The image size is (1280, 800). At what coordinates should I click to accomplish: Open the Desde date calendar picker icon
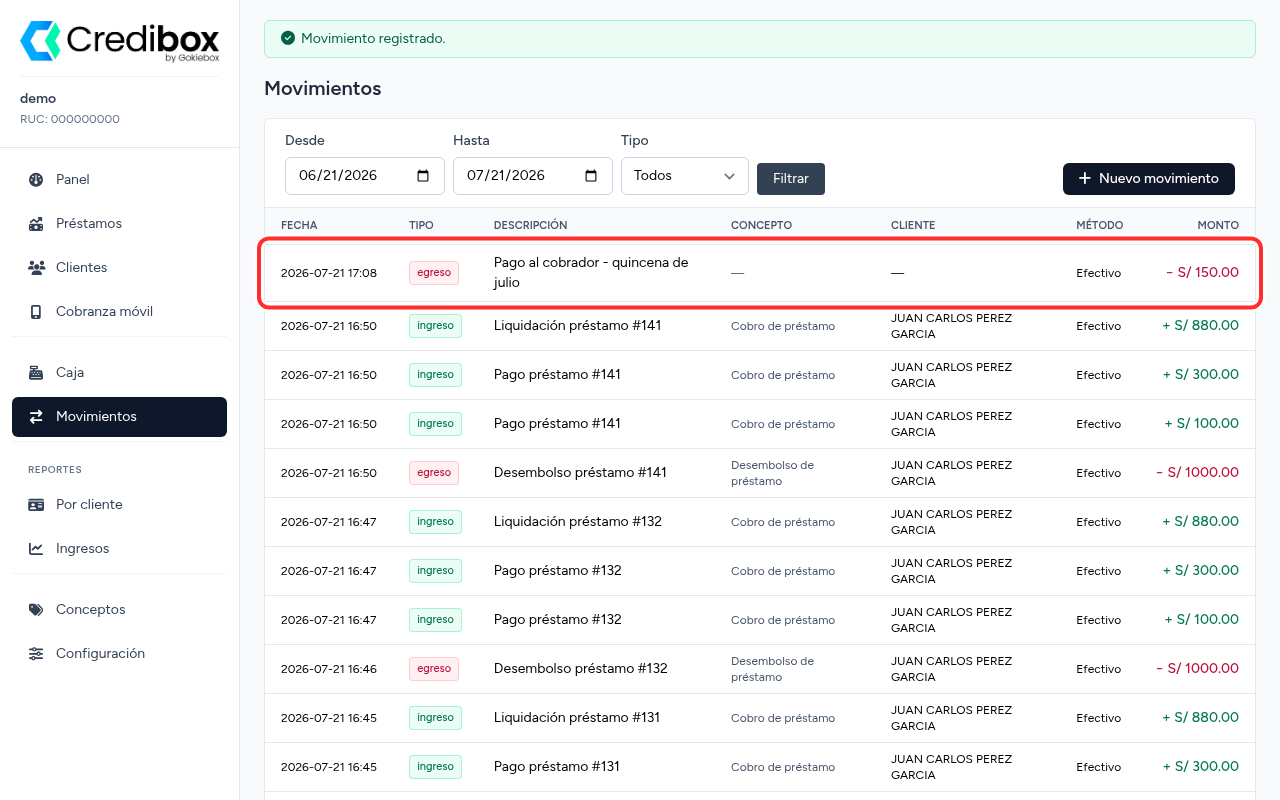tap(423, 176)
